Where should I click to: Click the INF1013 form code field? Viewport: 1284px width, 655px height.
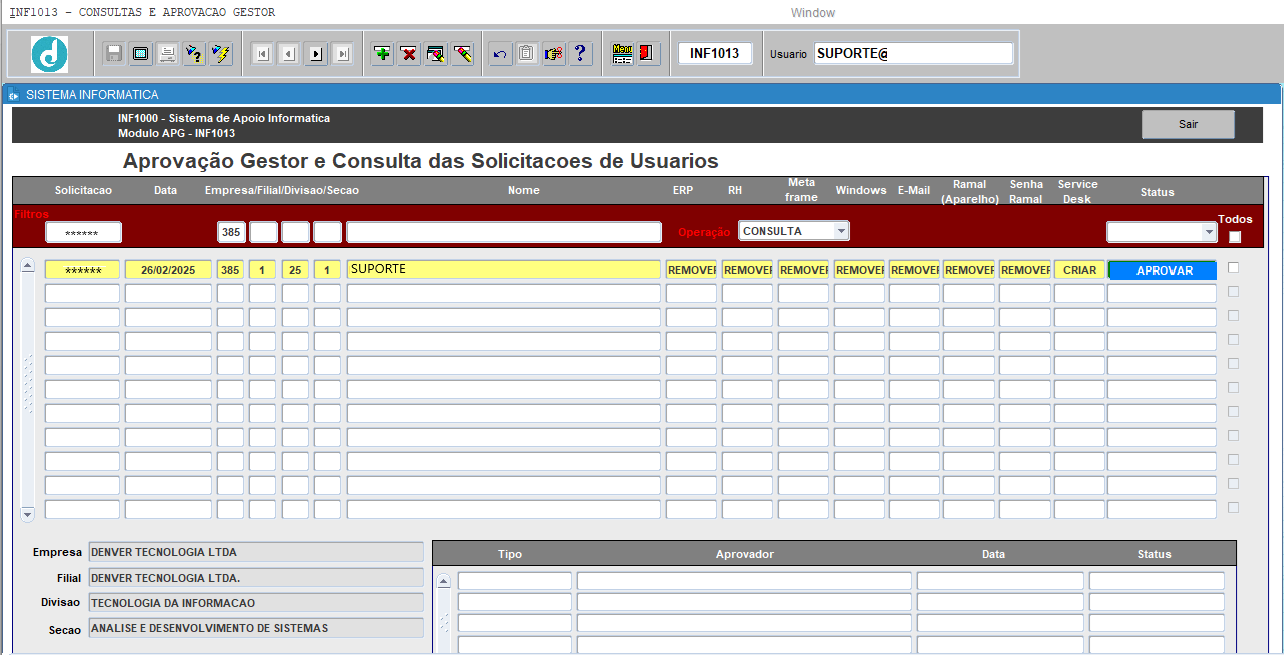(715, 53)
